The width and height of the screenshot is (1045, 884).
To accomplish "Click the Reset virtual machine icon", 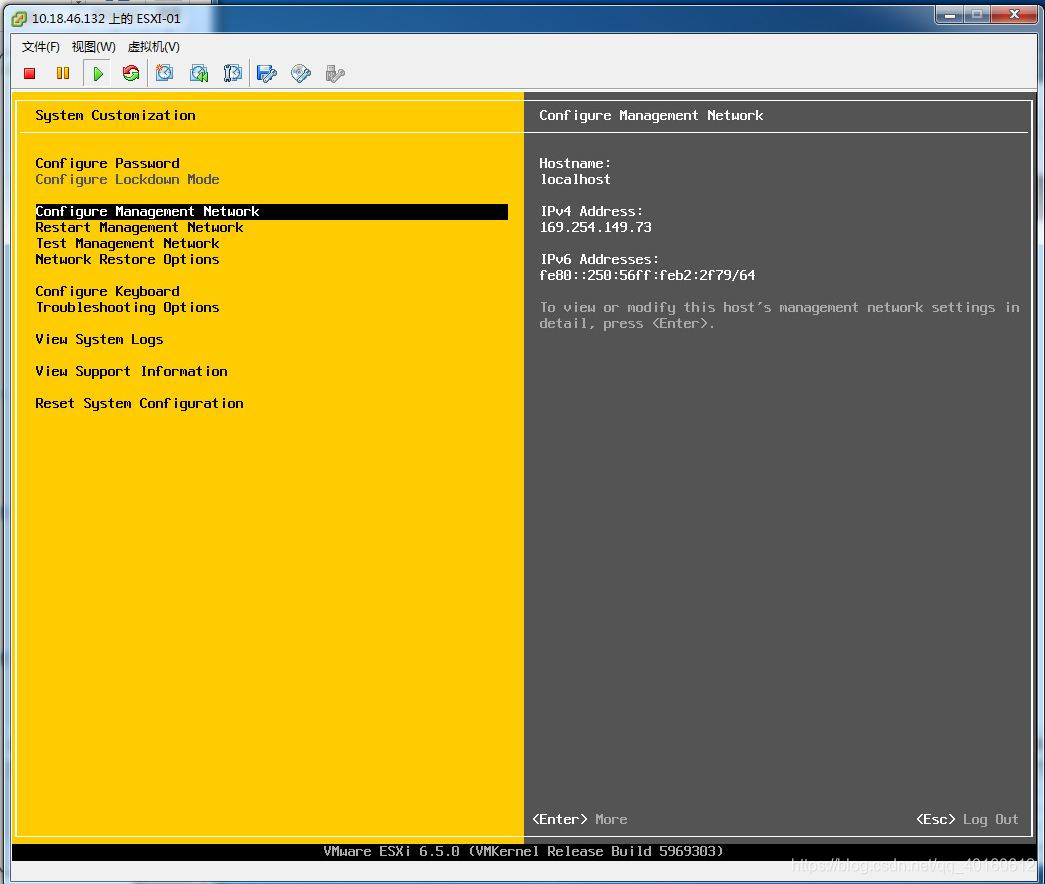I will pyautogui.click(x=131, y=73).
